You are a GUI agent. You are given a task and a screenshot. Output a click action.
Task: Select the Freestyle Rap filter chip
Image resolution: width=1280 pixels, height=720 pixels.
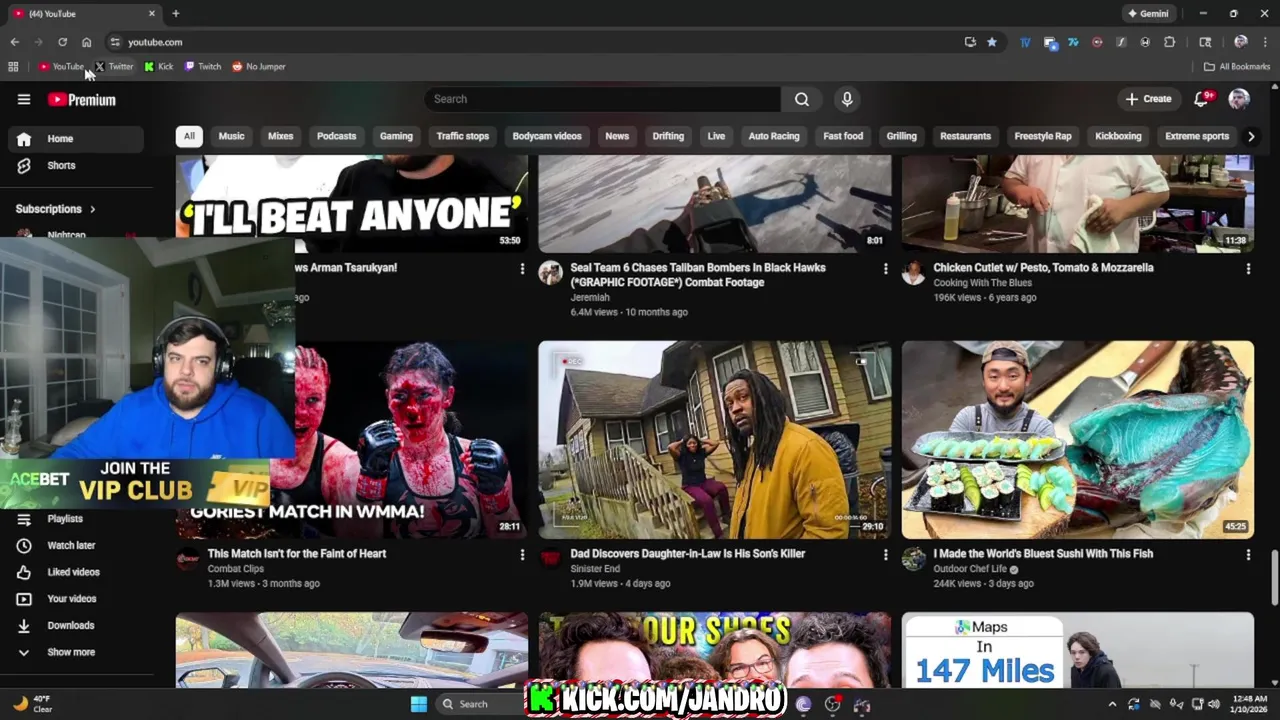[x=1043, y=136]
